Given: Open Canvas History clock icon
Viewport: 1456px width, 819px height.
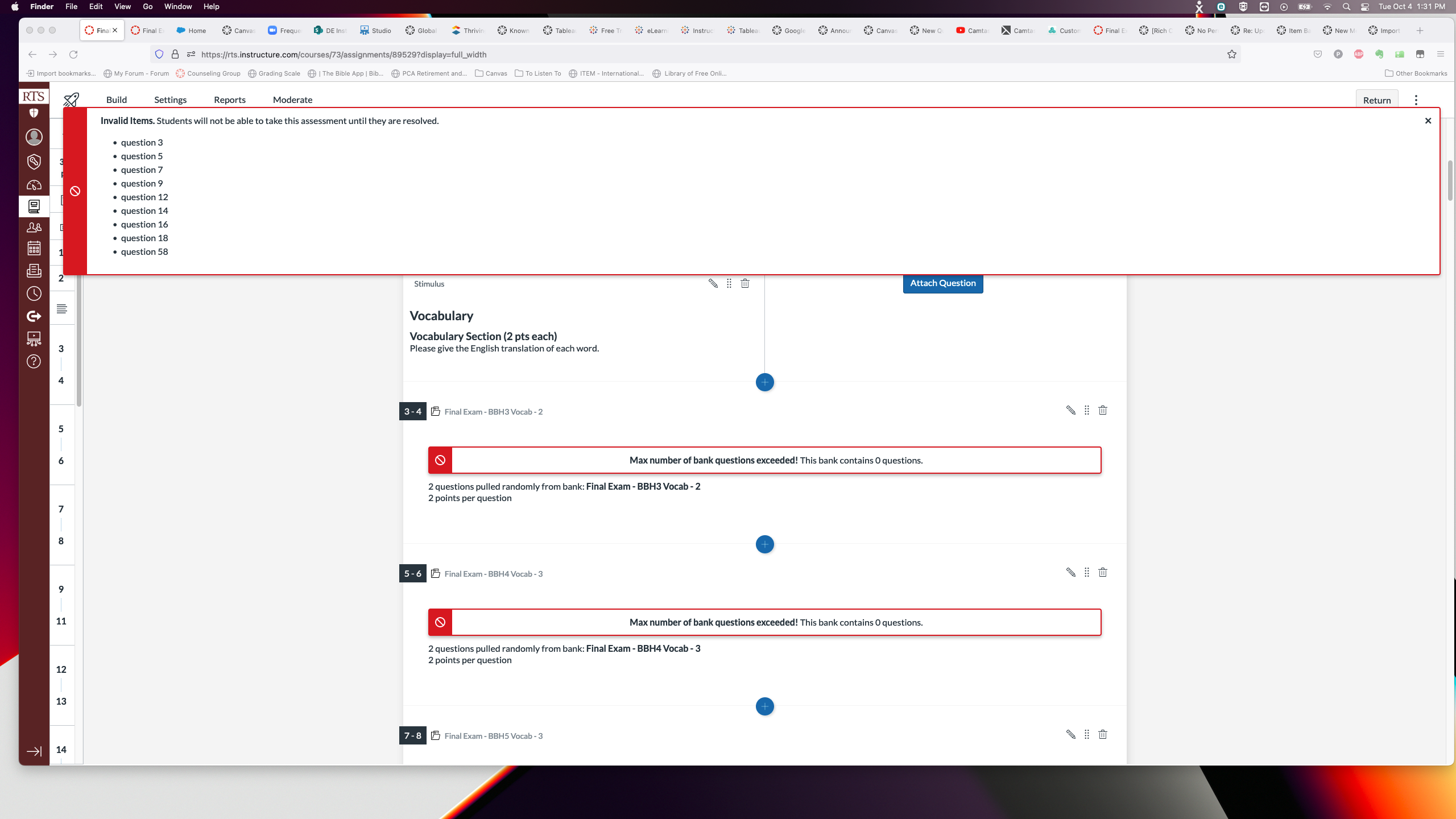Looking at the screenshot, I should [x=34, y=293].
